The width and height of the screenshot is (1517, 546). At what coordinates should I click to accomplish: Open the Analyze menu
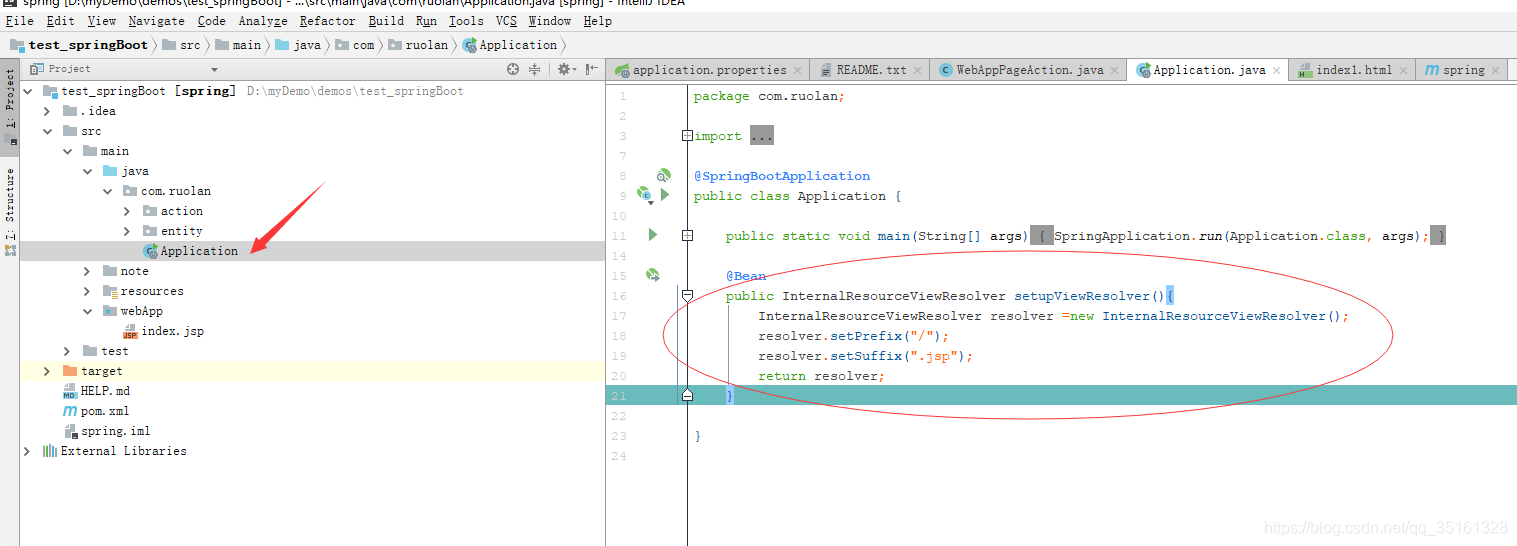click(x=263, y=20)
